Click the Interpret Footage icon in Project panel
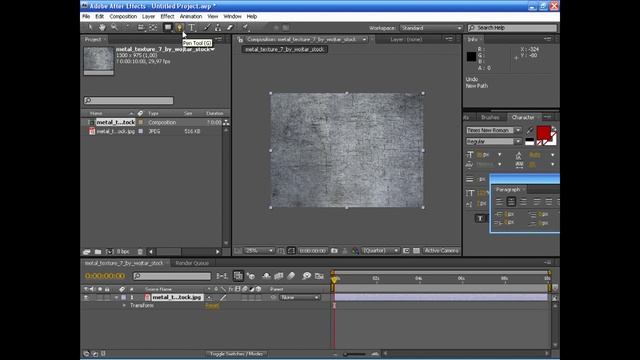The width and height of the screenshot is (640, 360). point(87,252)
